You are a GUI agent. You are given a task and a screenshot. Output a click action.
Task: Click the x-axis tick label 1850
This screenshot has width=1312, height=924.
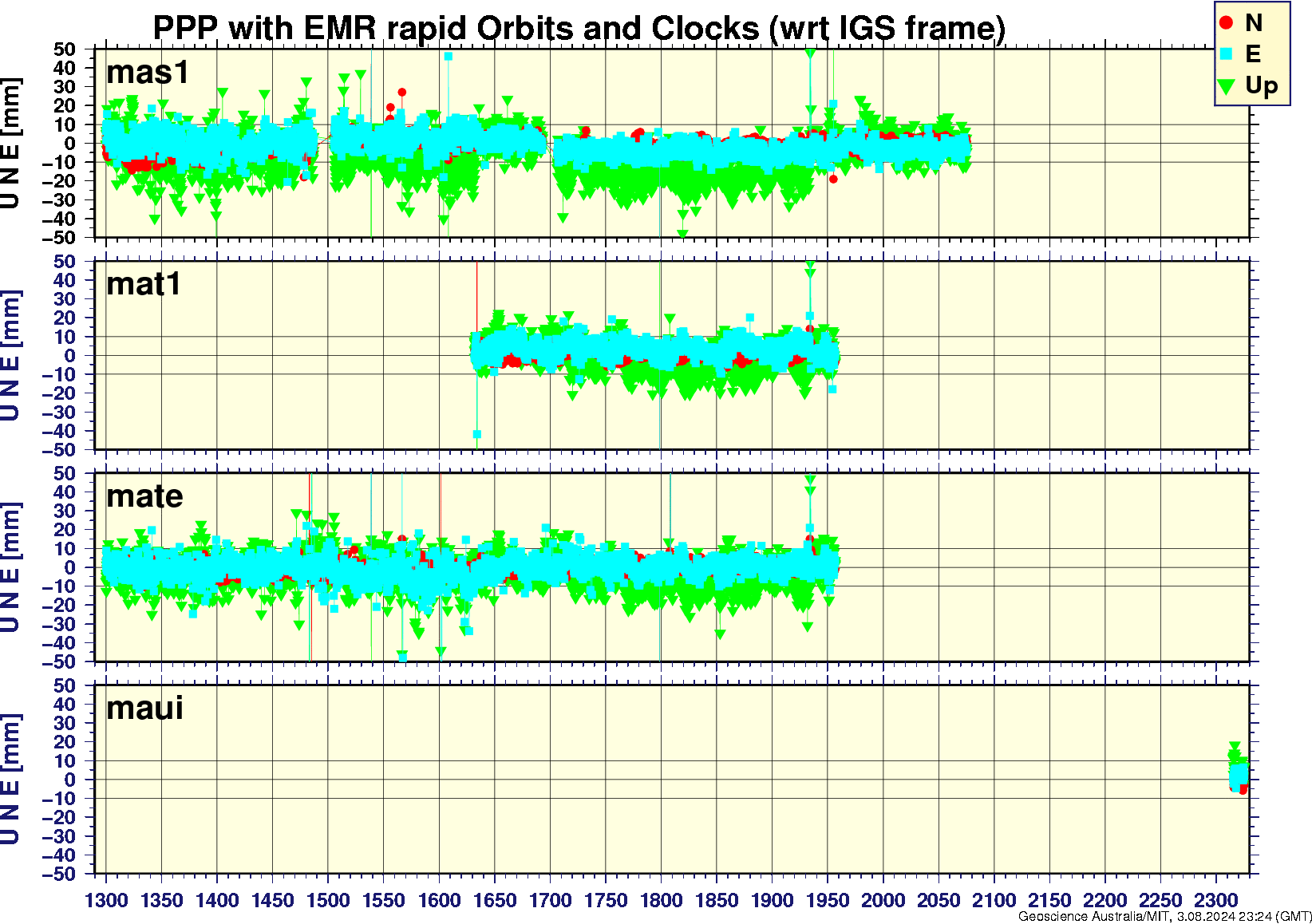tap(717, 901)
